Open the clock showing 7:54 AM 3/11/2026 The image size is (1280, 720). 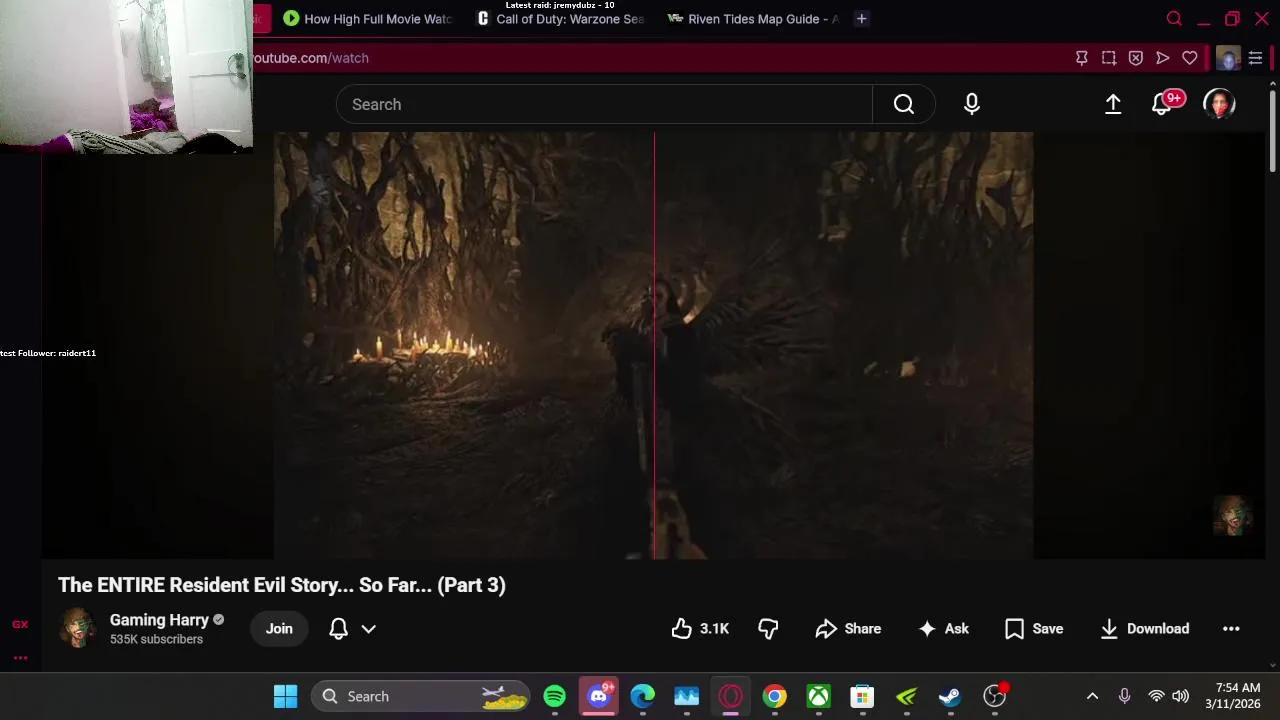click(1233, 696)
